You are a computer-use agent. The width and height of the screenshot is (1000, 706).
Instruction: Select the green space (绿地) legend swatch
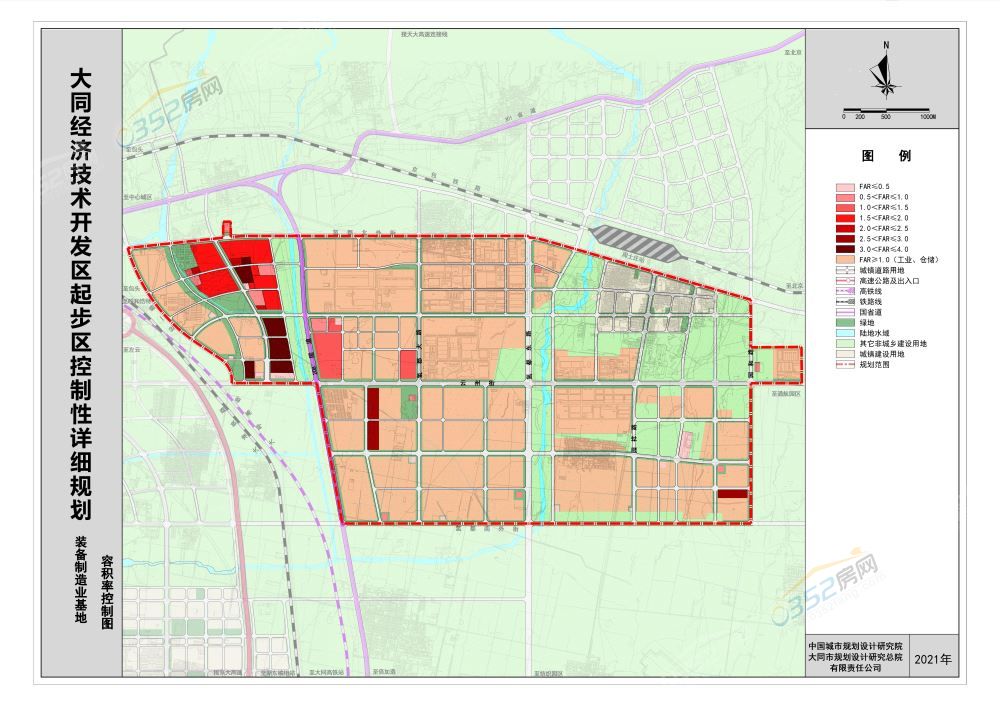coord(846,322)
